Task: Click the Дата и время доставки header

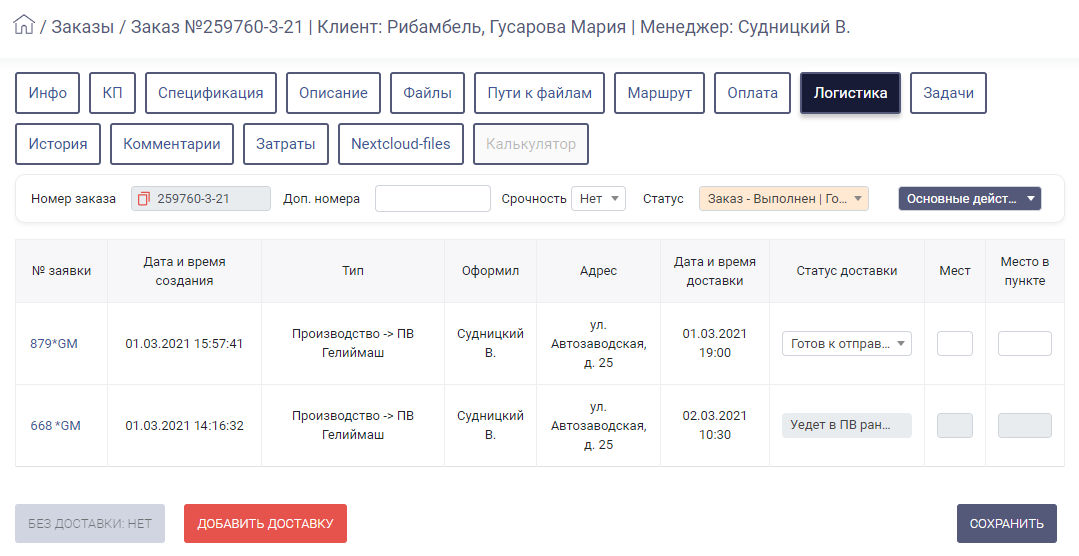Action: click(x=715, y=271)
